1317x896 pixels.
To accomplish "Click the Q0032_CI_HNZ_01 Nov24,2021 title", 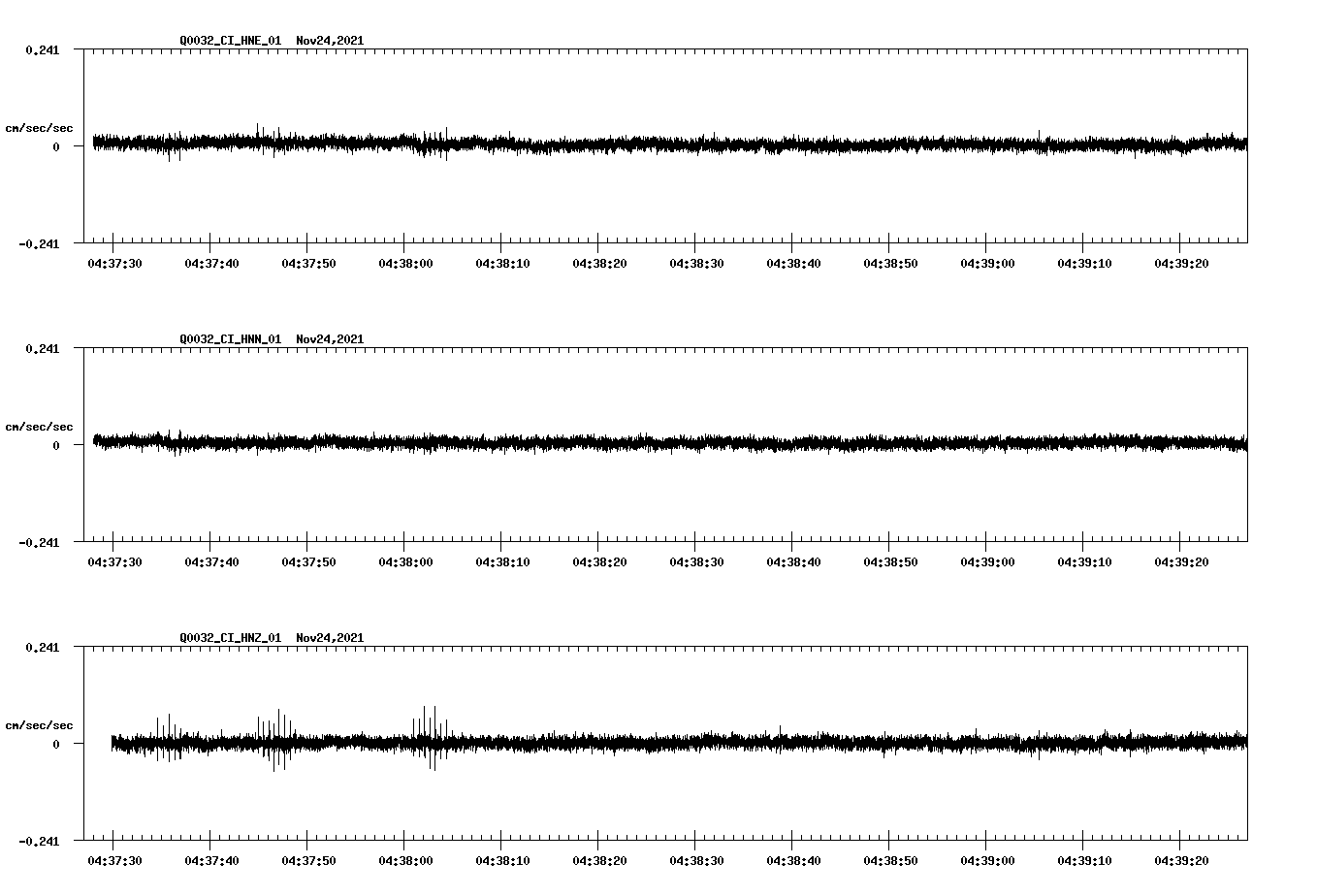I will pos(272,638).
